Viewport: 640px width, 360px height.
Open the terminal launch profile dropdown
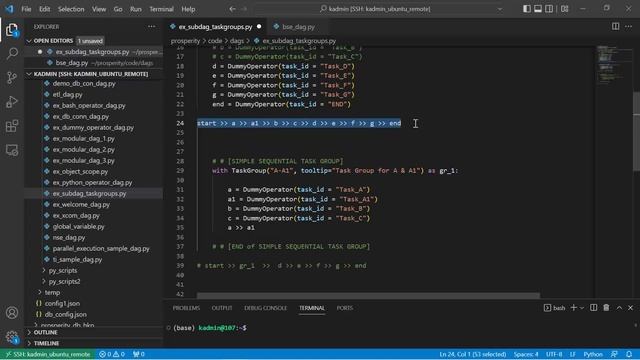[x=582, y=308]
